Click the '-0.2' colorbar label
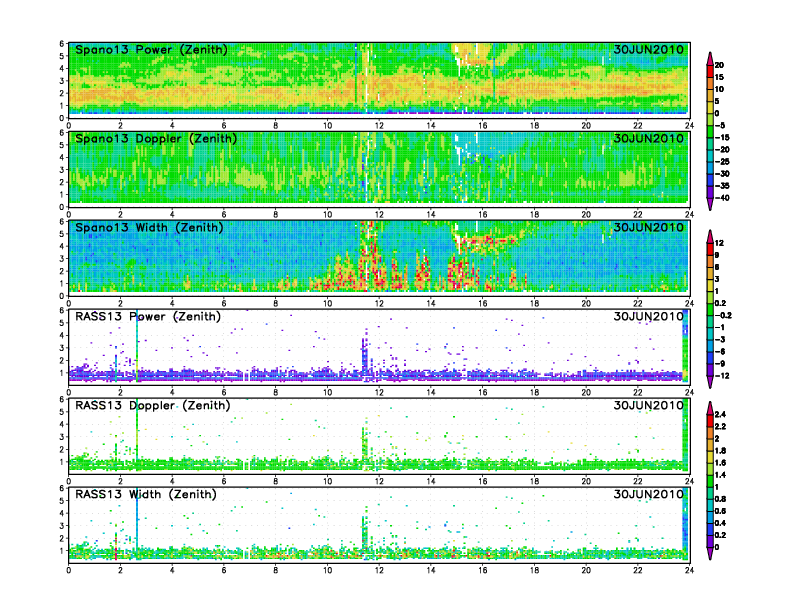 click(x=723, y=315)
